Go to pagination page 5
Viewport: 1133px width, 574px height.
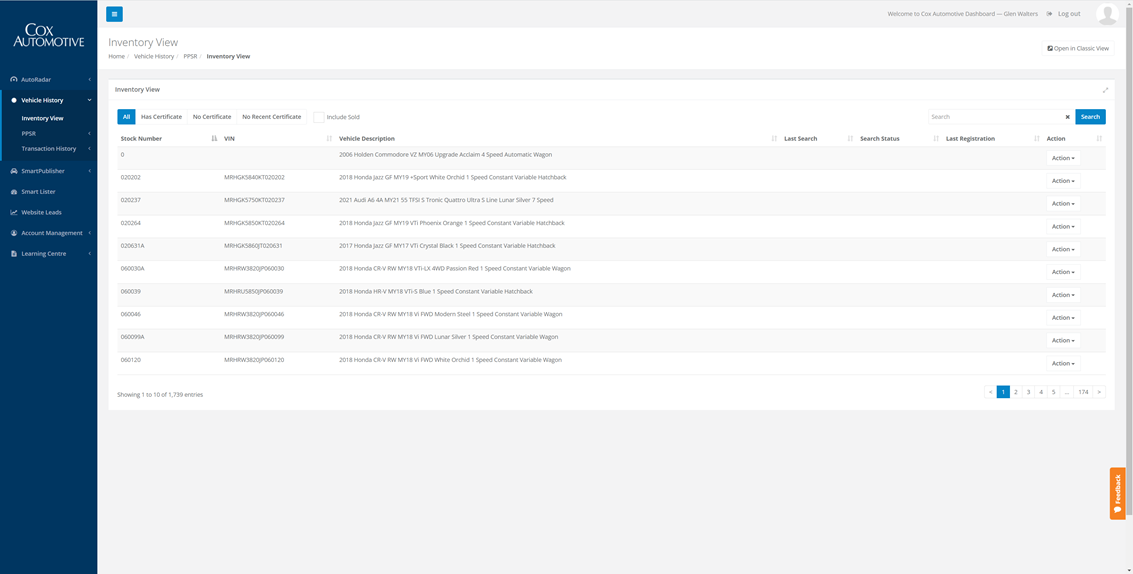click(1054, 392)
